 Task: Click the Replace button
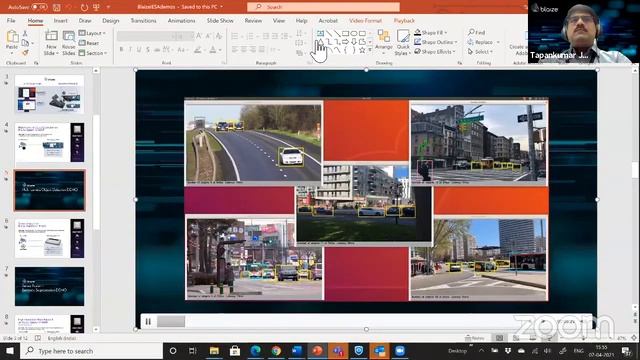pos(480,42)
